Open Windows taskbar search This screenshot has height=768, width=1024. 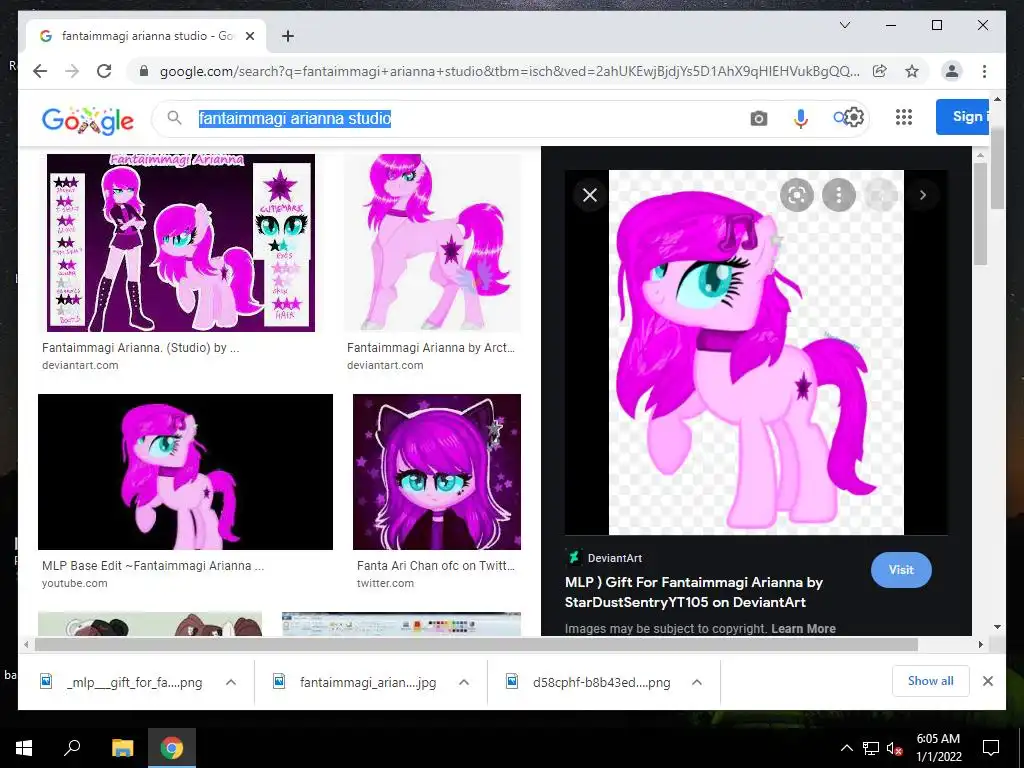[72, 747]
